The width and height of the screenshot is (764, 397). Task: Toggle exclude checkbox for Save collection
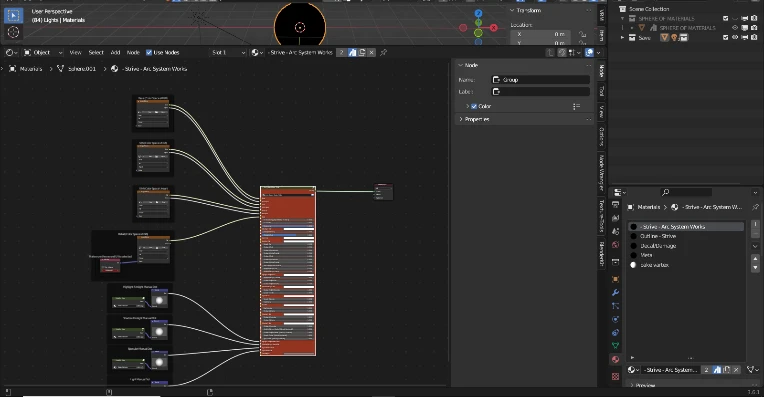coord(726,38)
